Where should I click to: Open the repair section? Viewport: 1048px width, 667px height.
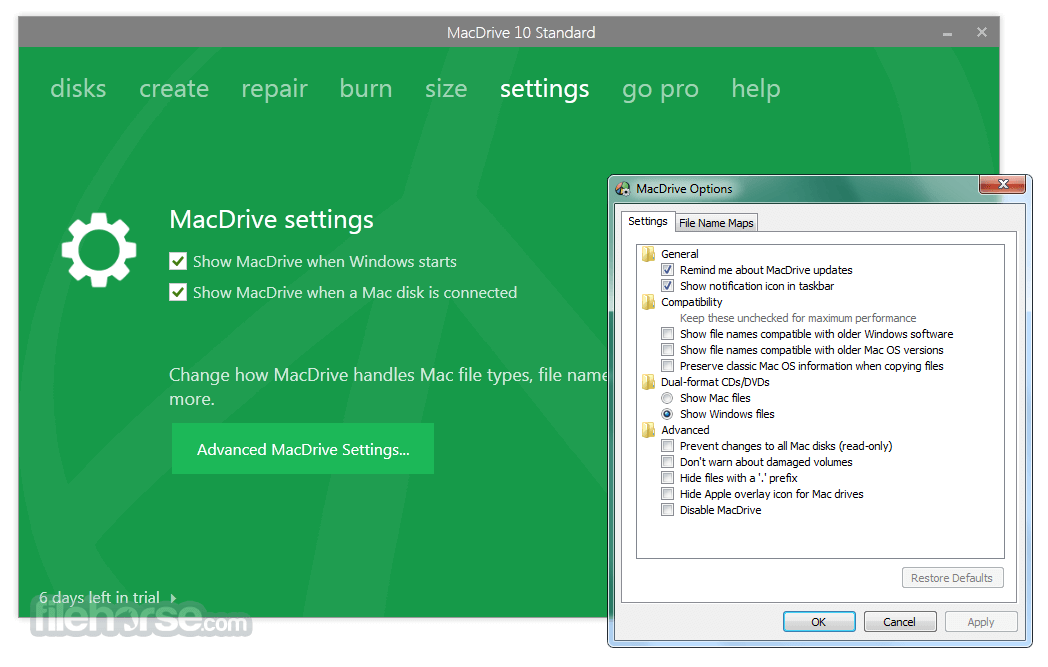[274, 90]
